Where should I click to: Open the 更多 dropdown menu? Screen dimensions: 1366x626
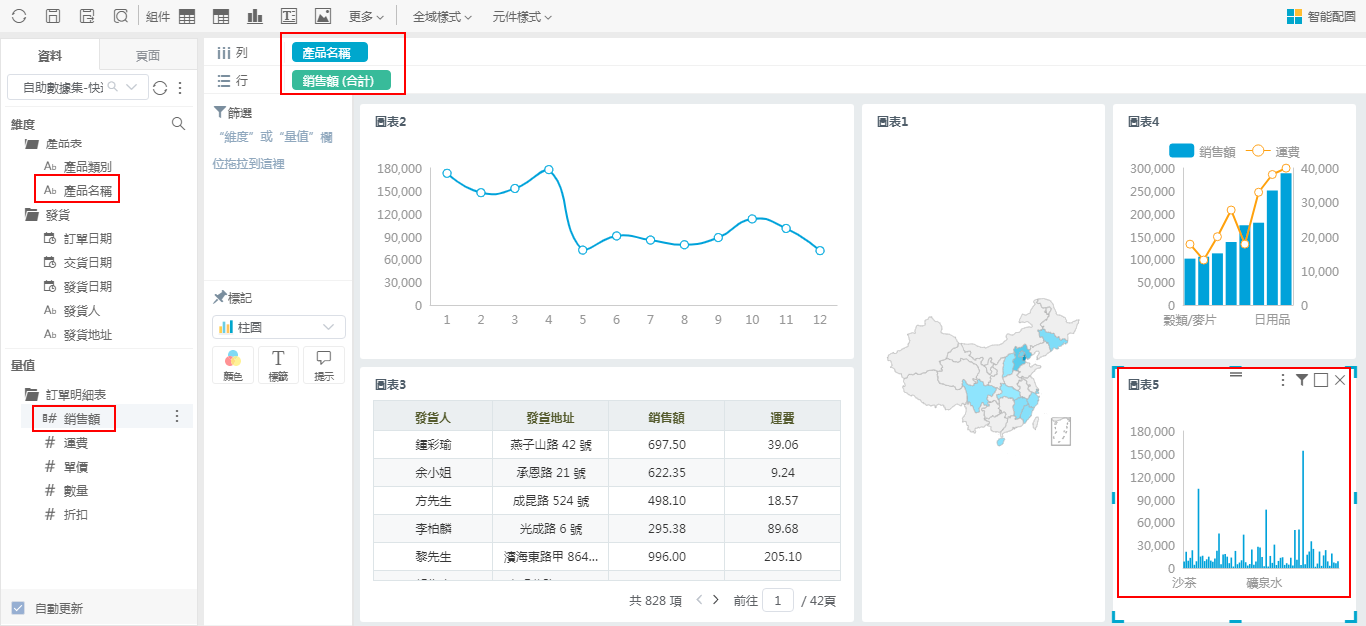point(366,17)
